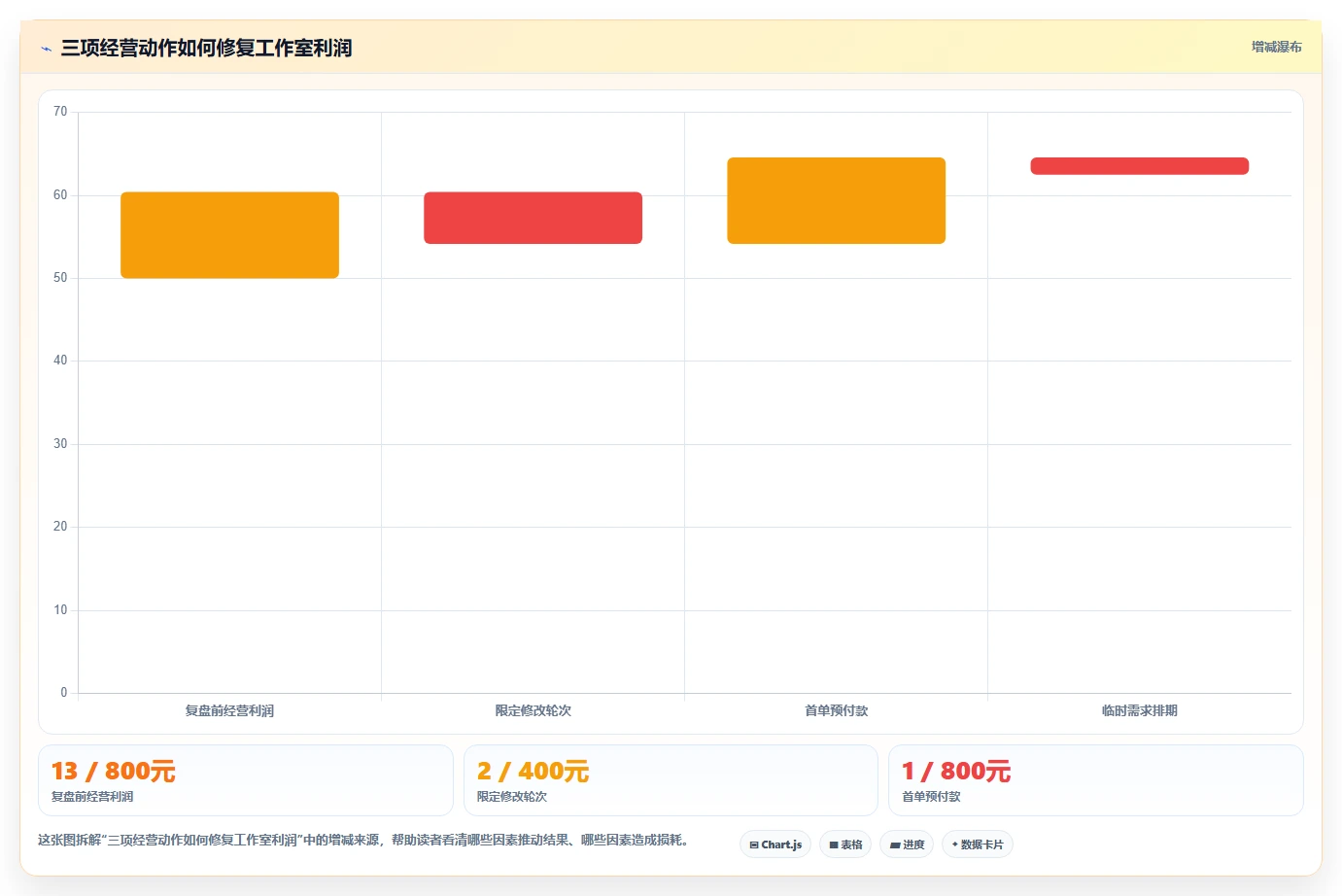Click the y-axis value 20
The height and width of the screenshot is (896, 1342).
60,527
